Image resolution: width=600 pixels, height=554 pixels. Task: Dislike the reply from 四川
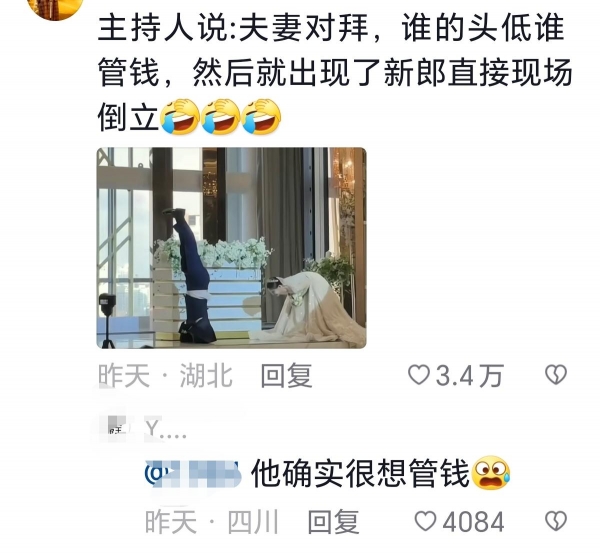pos(556,521)
